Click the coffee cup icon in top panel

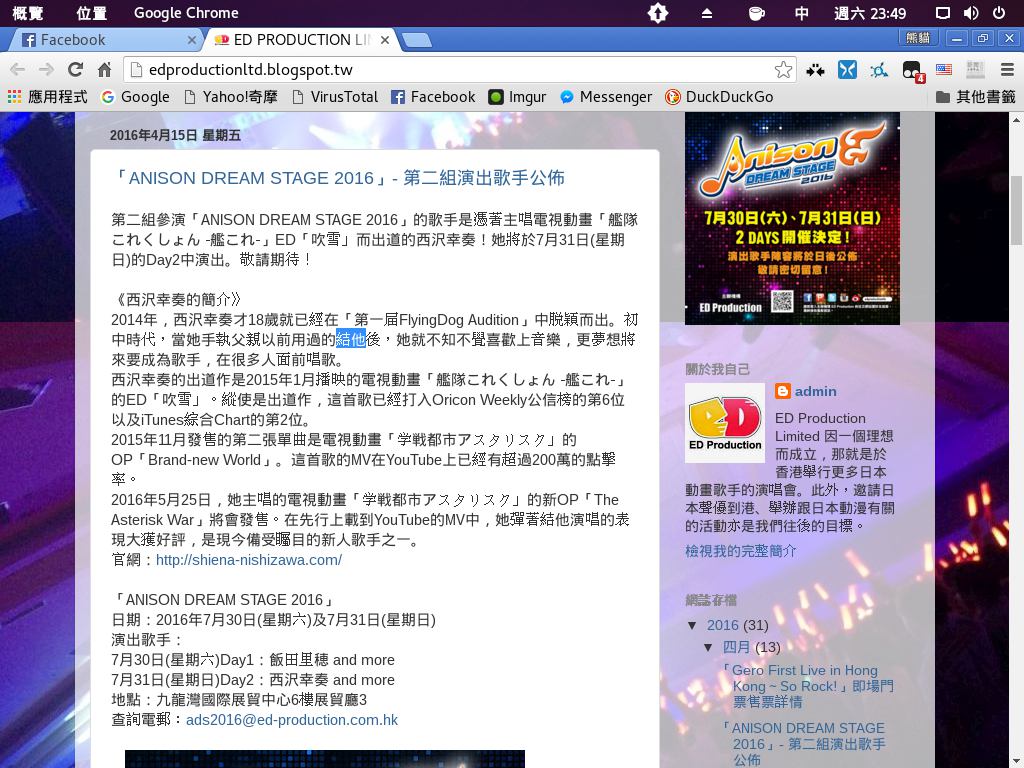click(x=756, y=13)
